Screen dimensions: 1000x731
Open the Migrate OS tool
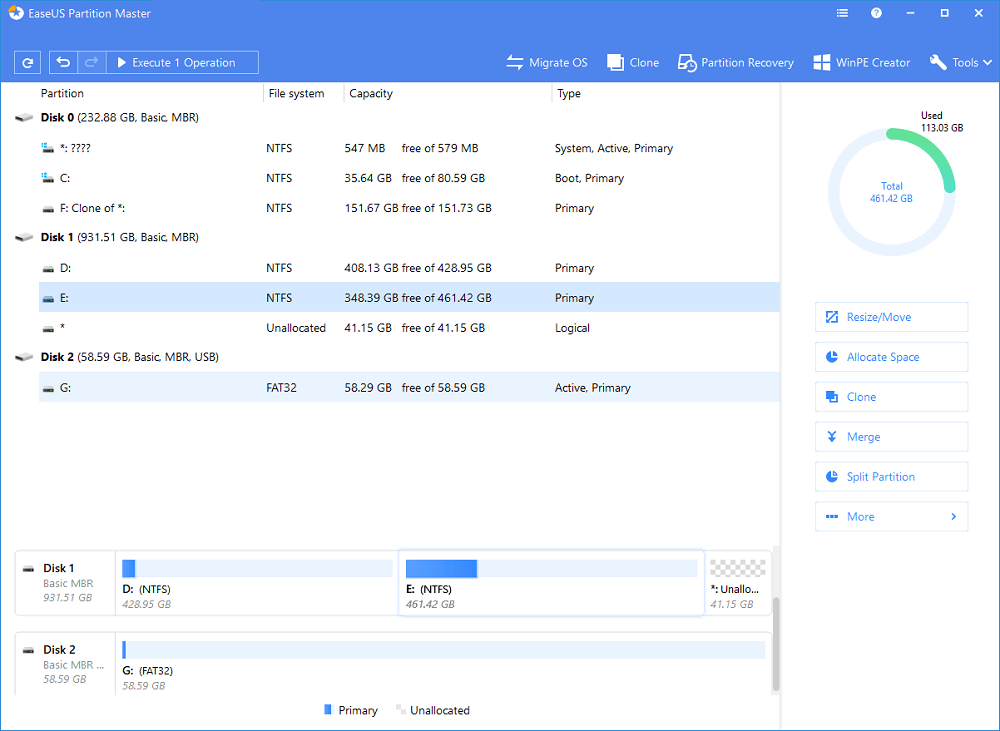coord(547,62)
